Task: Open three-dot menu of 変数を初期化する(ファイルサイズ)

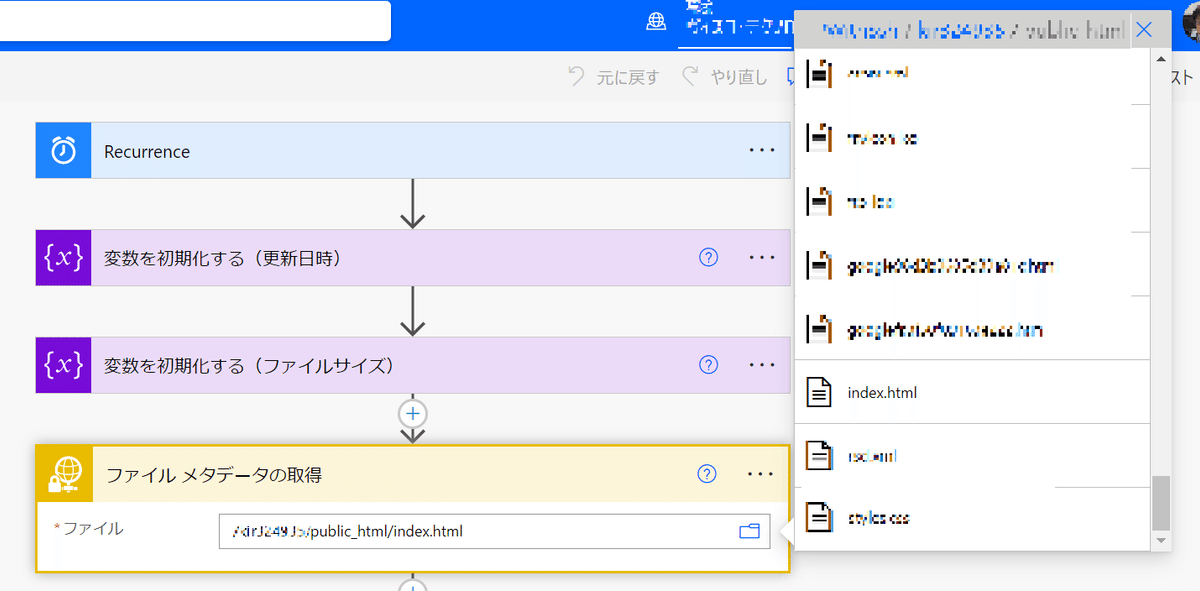Action: pos(762,364)
